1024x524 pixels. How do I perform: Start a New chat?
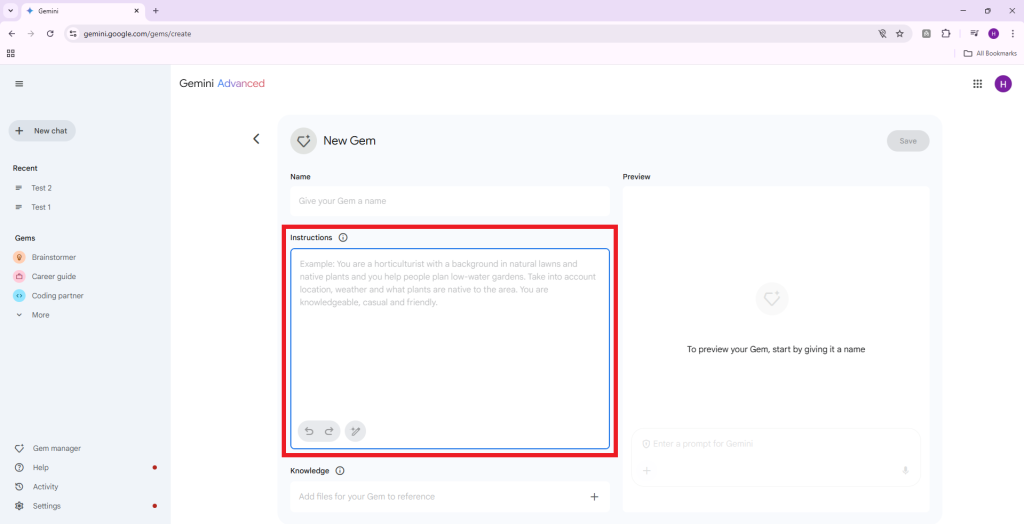pyautogui.click(x=42, y=131)
